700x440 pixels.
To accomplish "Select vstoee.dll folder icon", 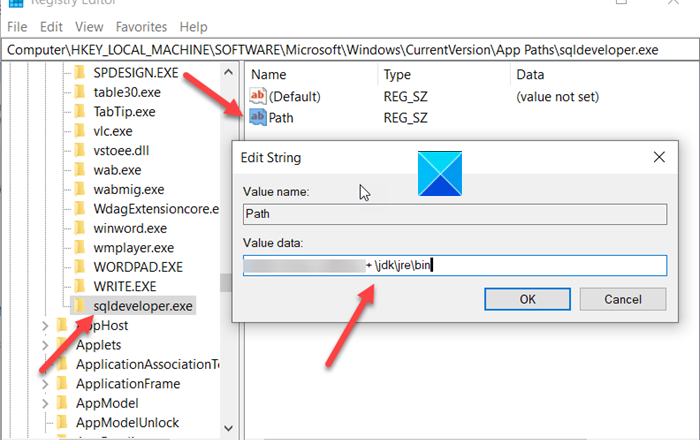I will pos(80,150).
